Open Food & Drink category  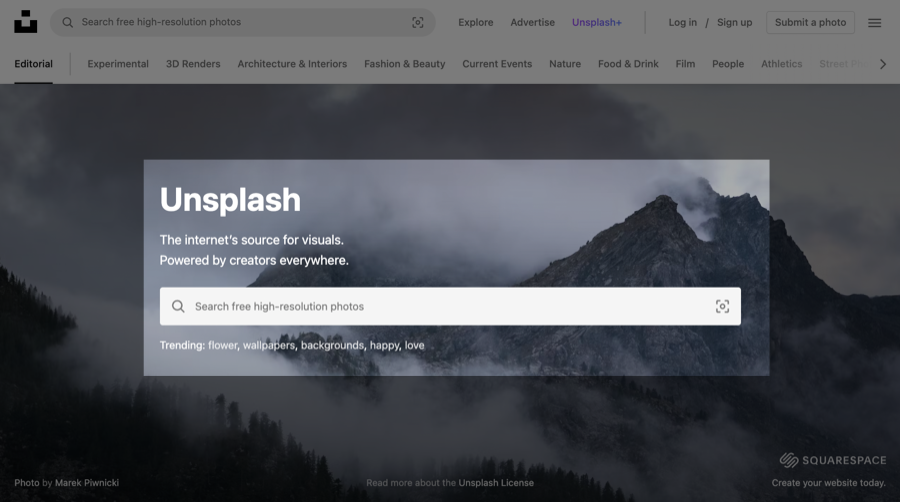point(628,64)
